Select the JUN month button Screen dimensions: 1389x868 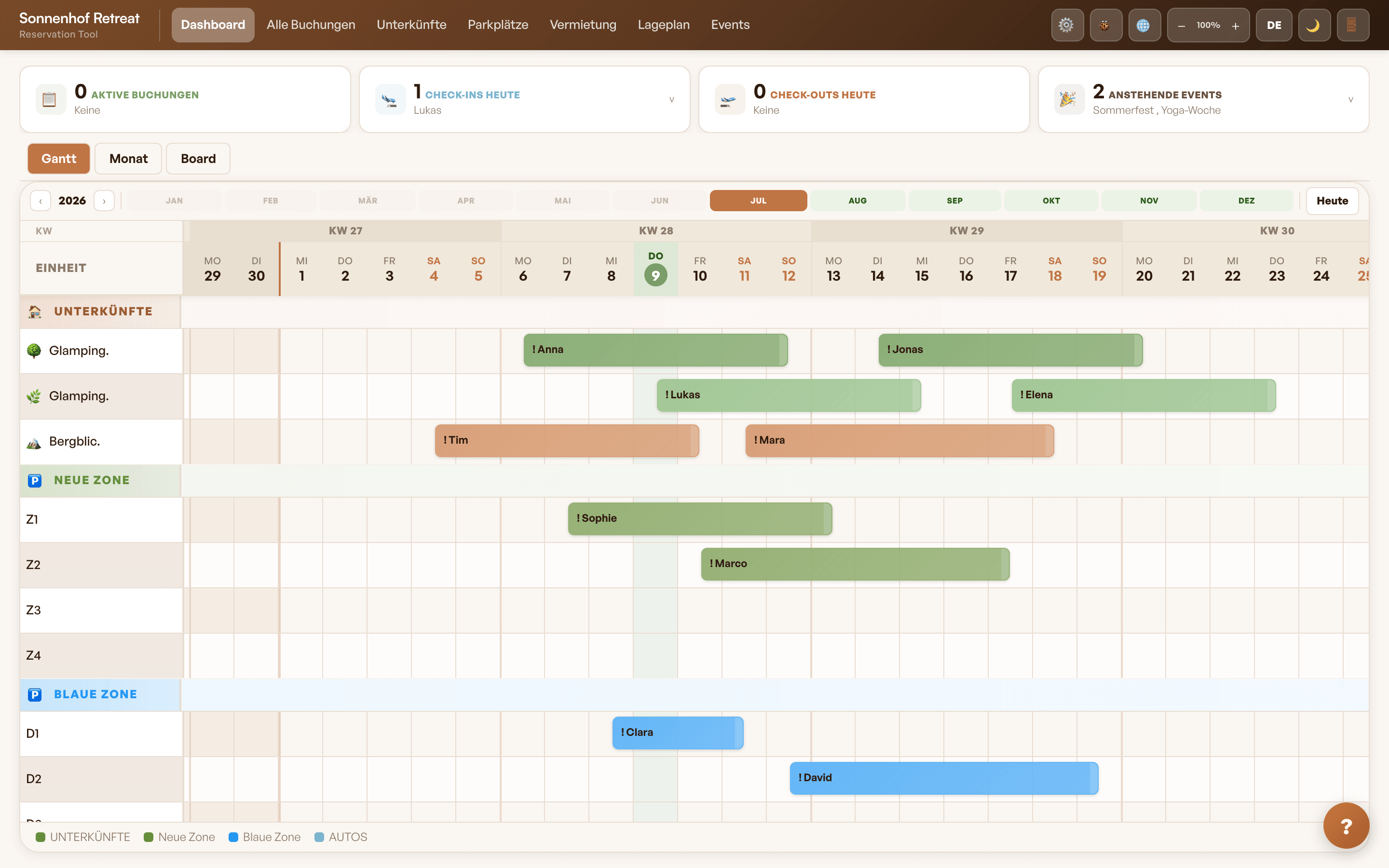tap(659, 201)
